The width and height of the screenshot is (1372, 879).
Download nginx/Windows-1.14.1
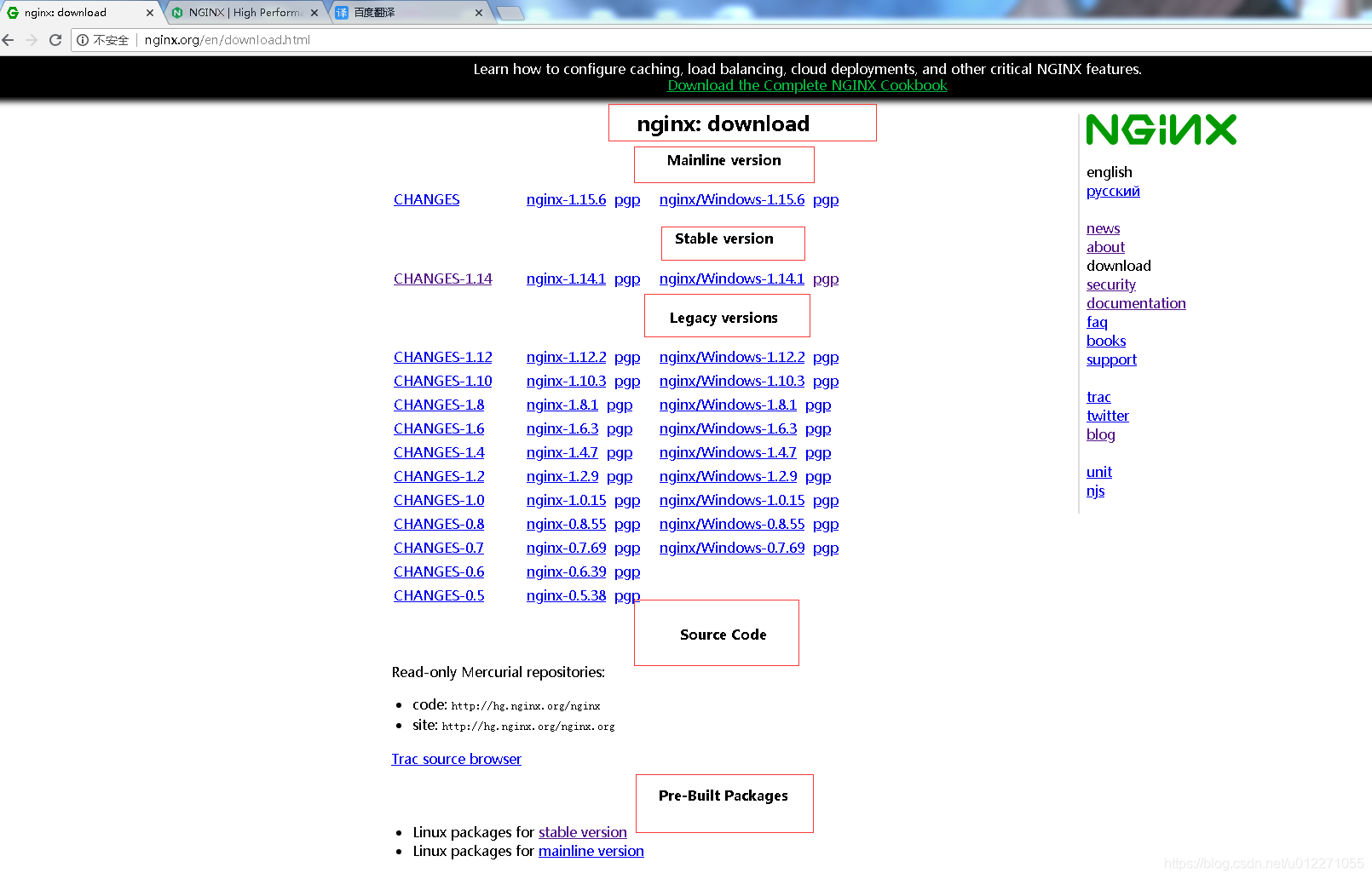tap(732, 279)
